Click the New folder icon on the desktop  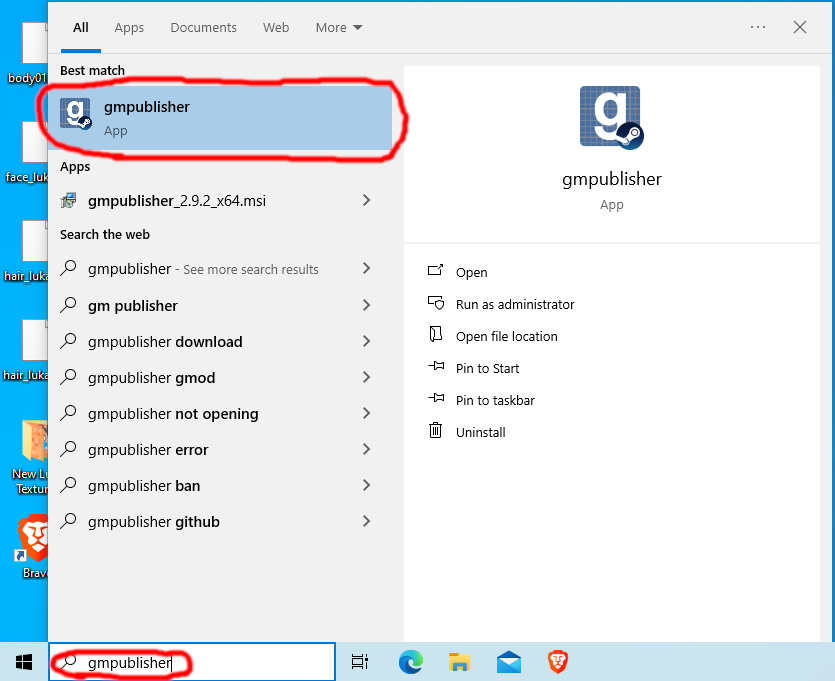[34, 440]
